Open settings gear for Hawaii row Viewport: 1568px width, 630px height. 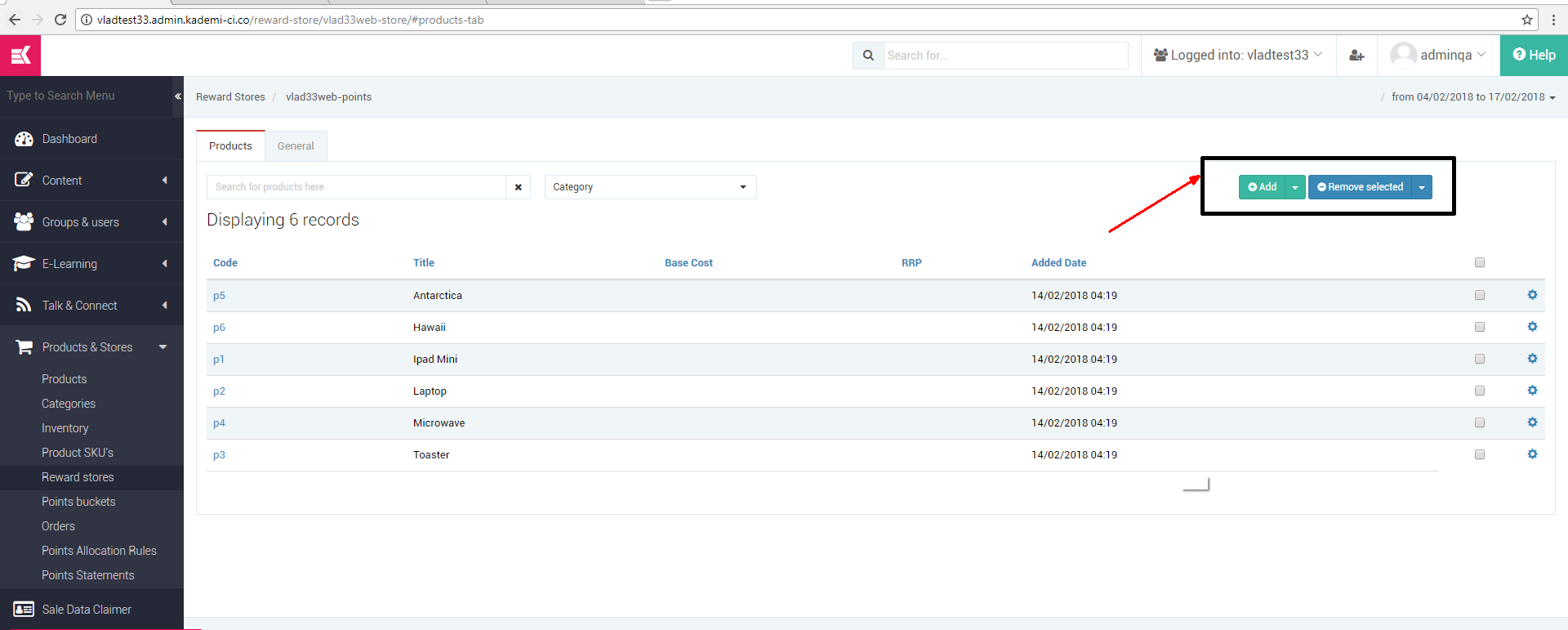tap(1532, 327)
